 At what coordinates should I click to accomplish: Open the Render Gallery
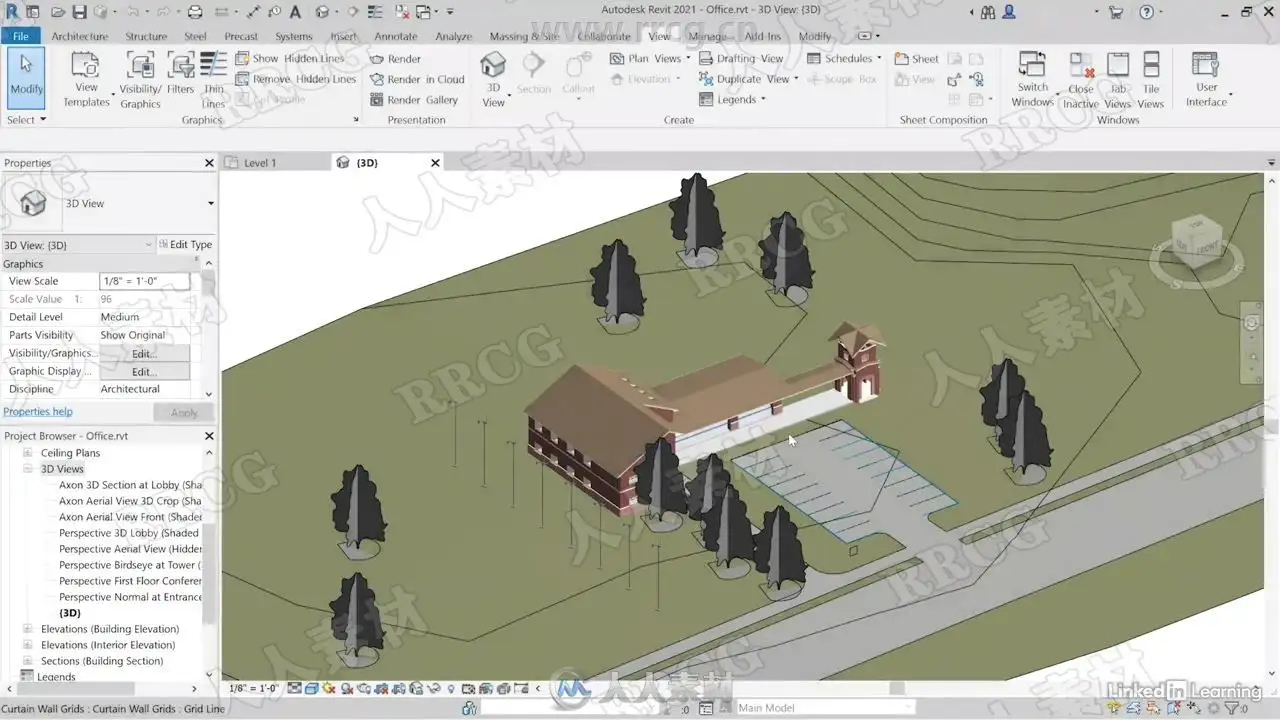click(x=414, y=100)
